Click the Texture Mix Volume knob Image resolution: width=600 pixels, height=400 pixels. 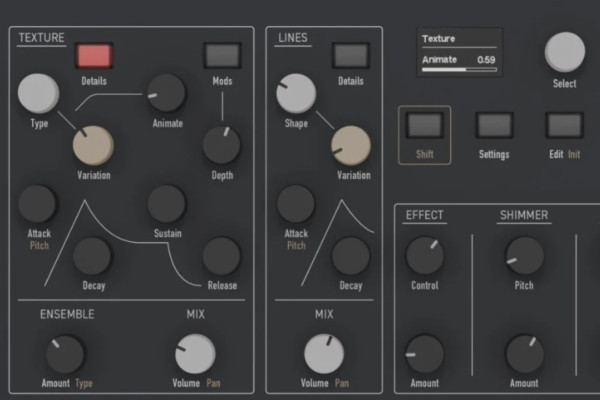[195, 354]
